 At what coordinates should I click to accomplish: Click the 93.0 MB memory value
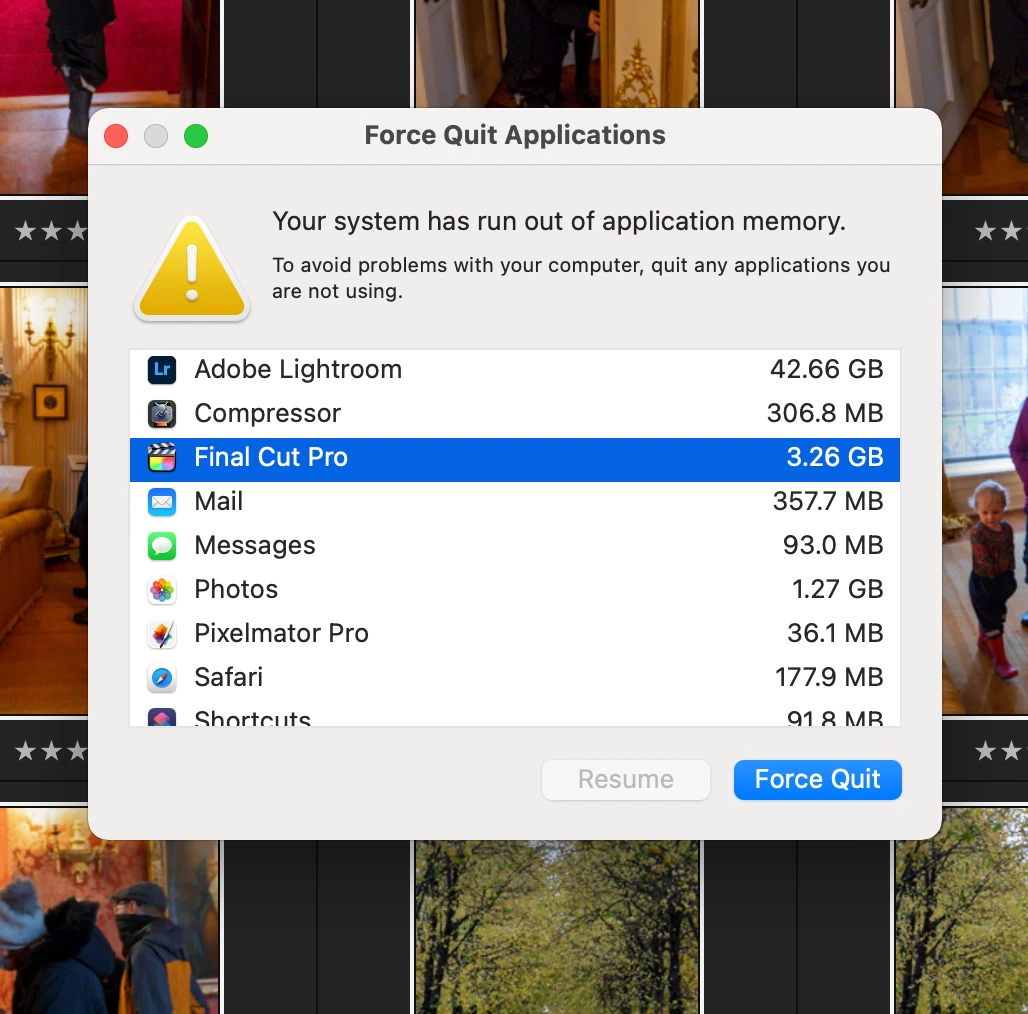[833, 545]
